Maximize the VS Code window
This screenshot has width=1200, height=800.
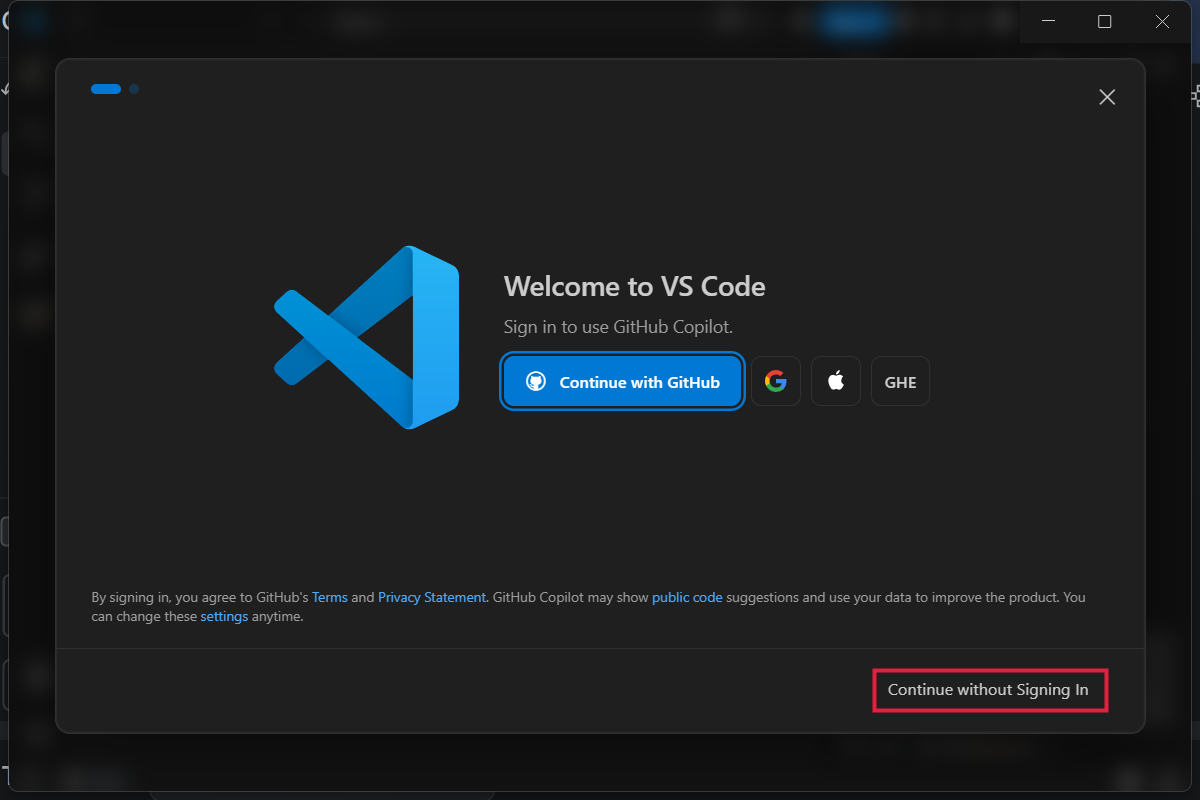(1105, 21)
